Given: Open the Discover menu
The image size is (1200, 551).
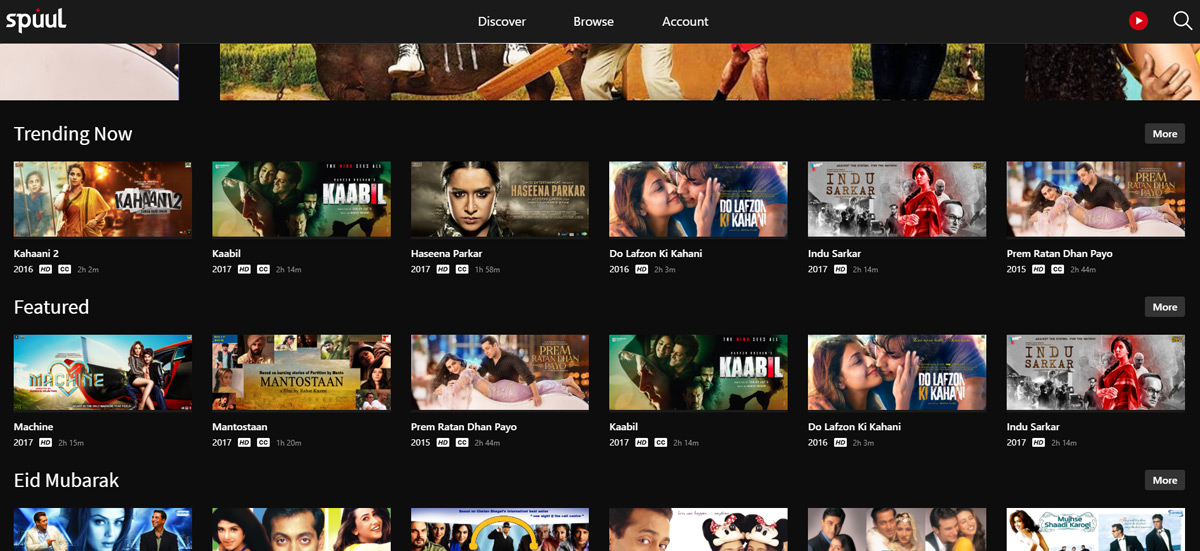Looking at the screenshot, I should (501, 21).
